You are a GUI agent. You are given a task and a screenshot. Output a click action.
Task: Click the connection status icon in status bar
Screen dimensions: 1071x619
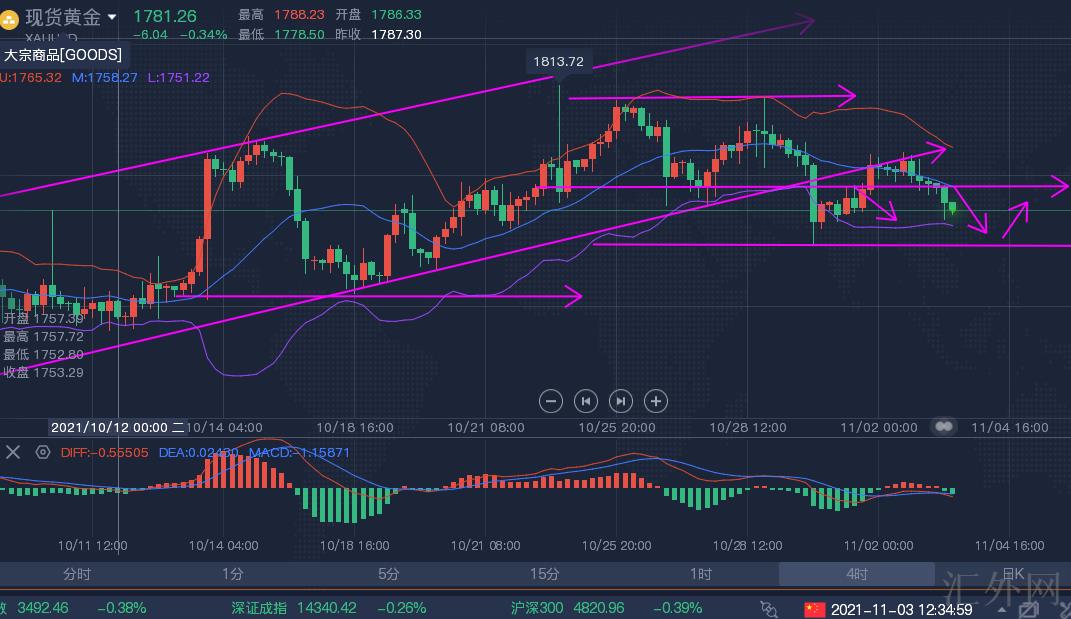click(x=768, y=608)
